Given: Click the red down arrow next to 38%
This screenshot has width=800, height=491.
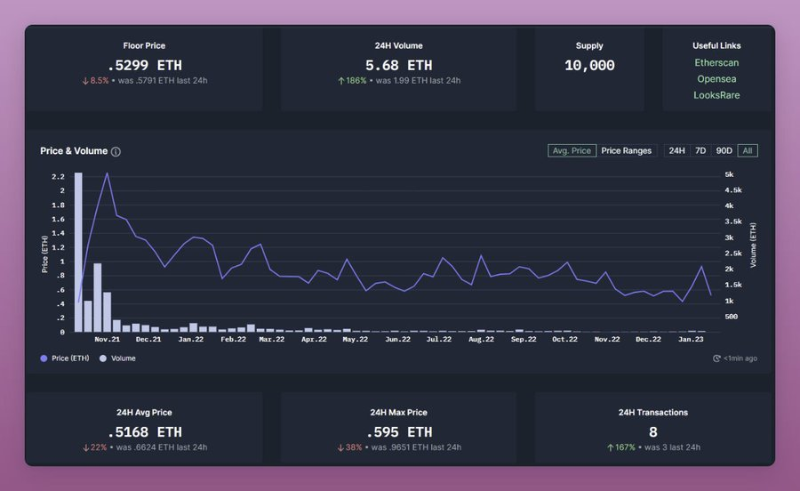Looking at the screenshot, I should coord(340,448).
